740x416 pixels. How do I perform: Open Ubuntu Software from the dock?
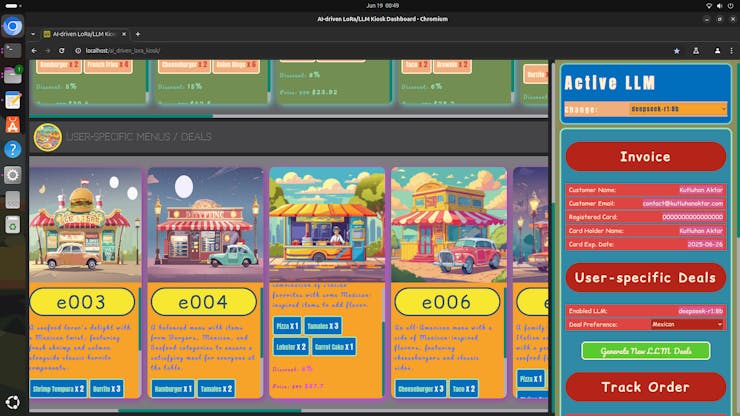13,125
